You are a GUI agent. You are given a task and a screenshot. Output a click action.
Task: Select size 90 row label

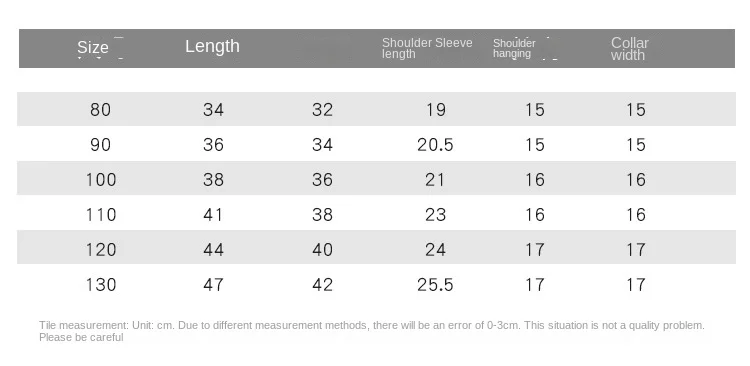pos(100,144)
